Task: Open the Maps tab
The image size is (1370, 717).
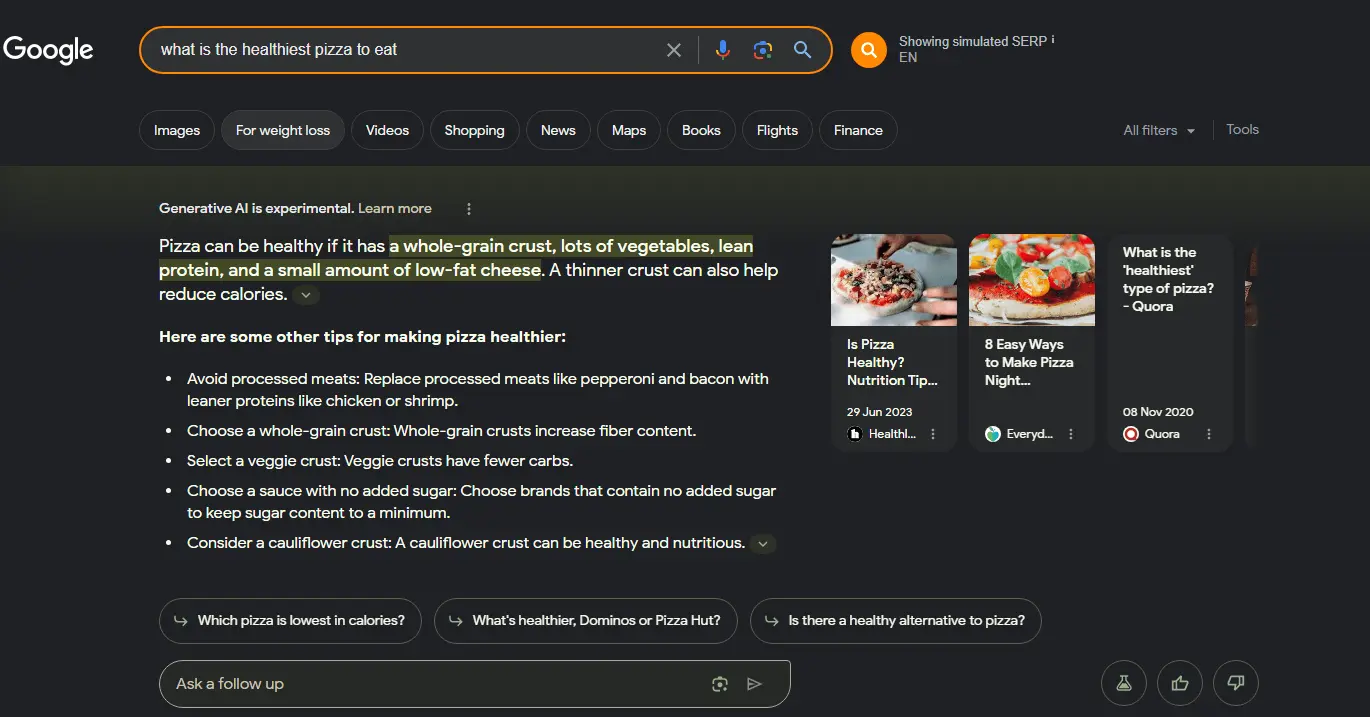Action: click(x=629, y=130)
